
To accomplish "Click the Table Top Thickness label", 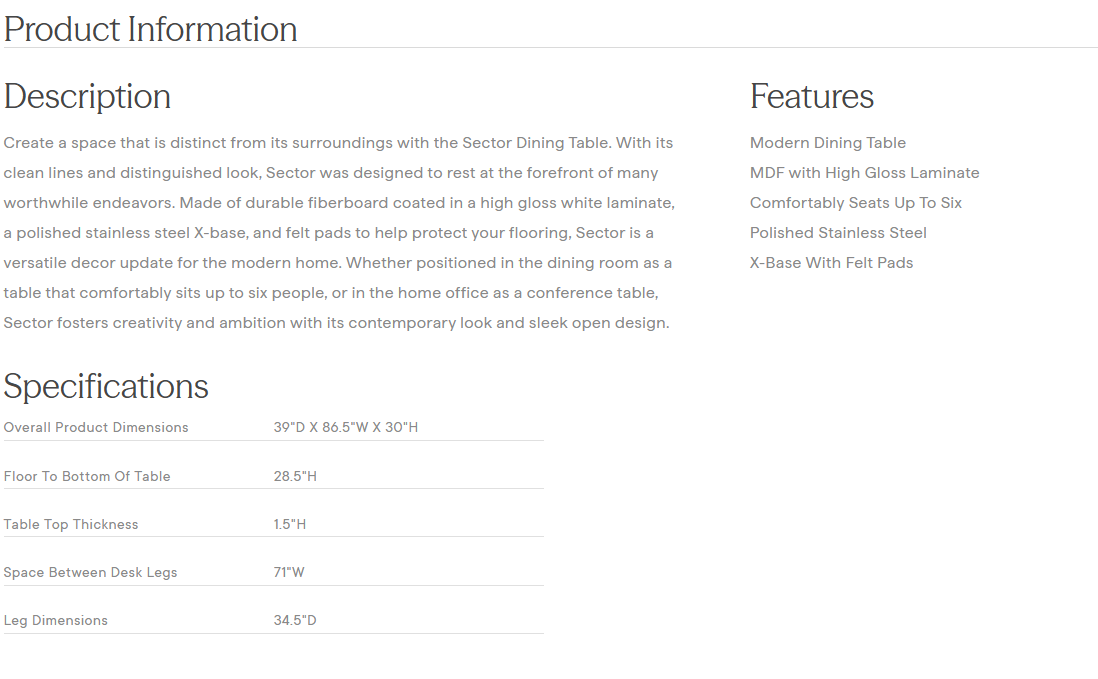I will tap(71, 524).
